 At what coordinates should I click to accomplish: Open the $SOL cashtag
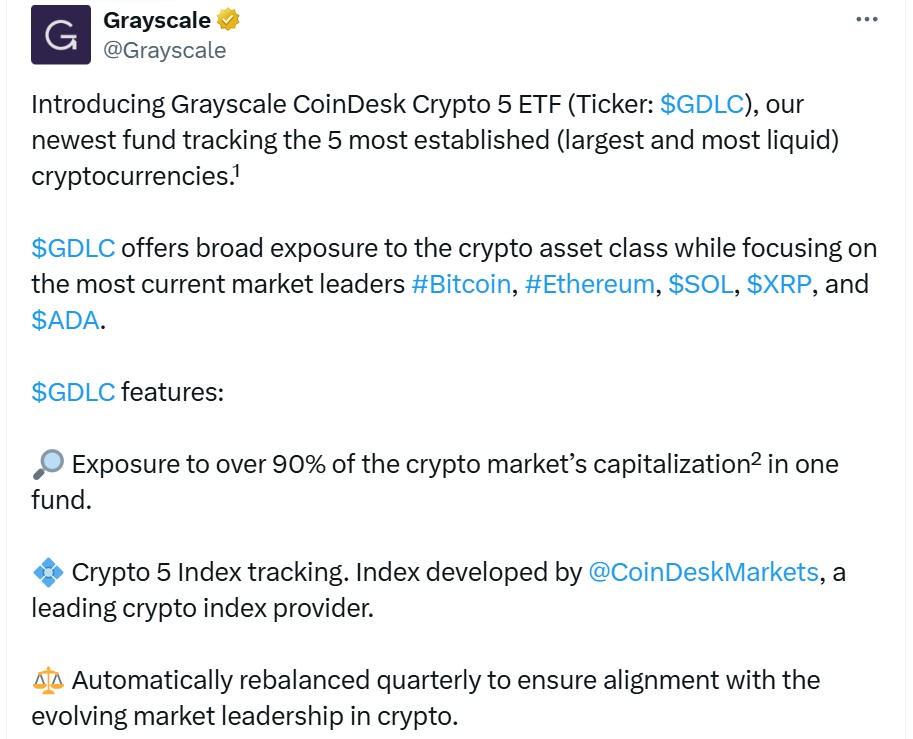(700, 284)
